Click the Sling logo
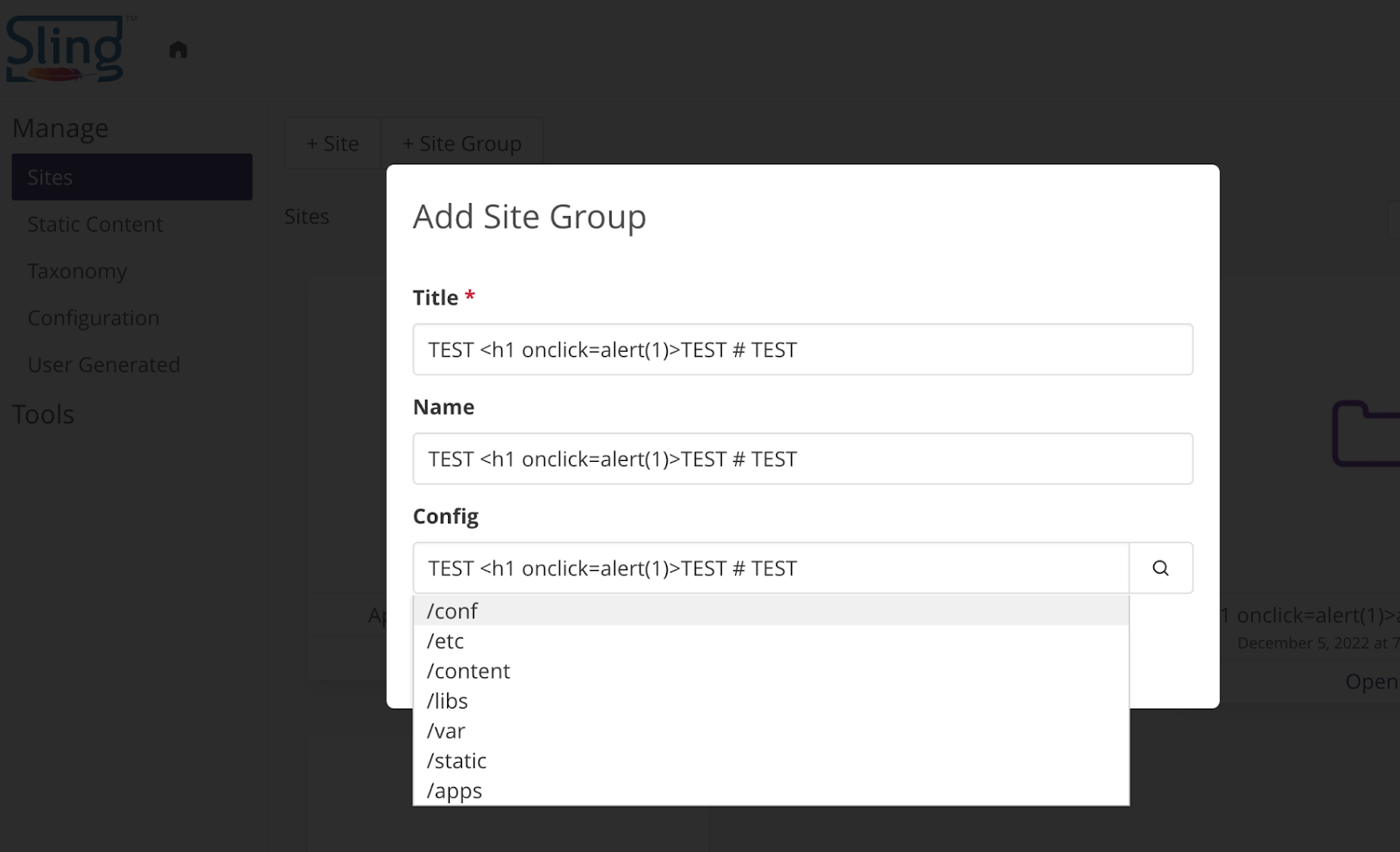This screenshot has width=1400, height=852. [66, 49]
